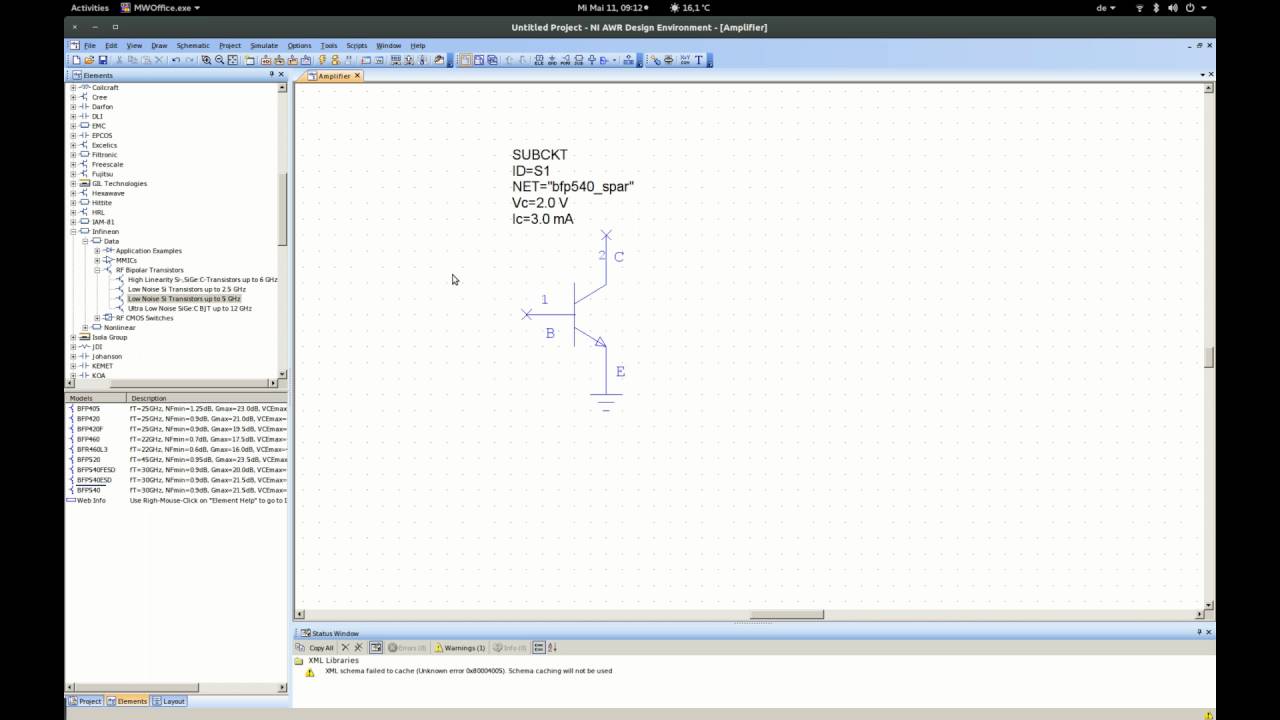Select Ultra Low Noise SiGe:C BJT up to 12 GHz
The height and width of the screenshot is (720, 1280).
point(190,308)
